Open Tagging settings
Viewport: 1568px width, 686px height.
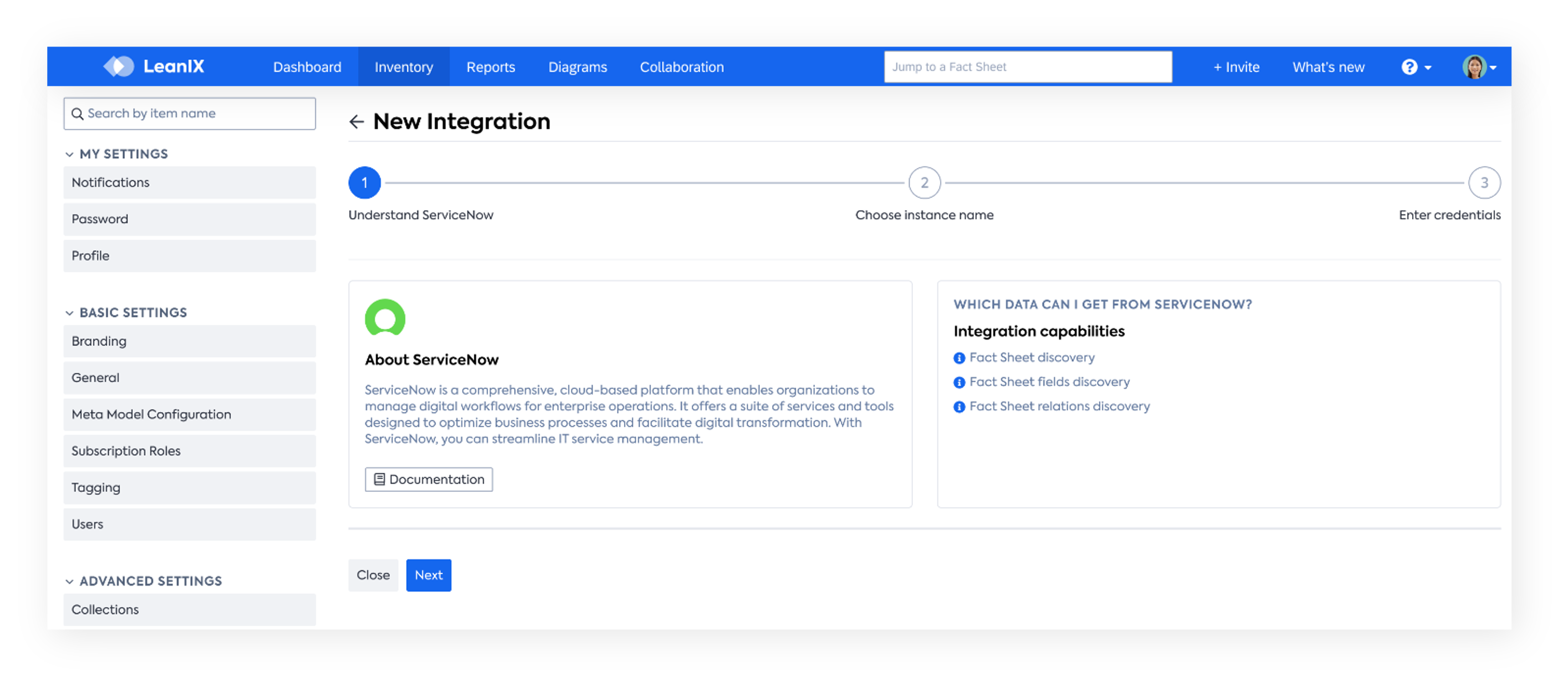189,487
